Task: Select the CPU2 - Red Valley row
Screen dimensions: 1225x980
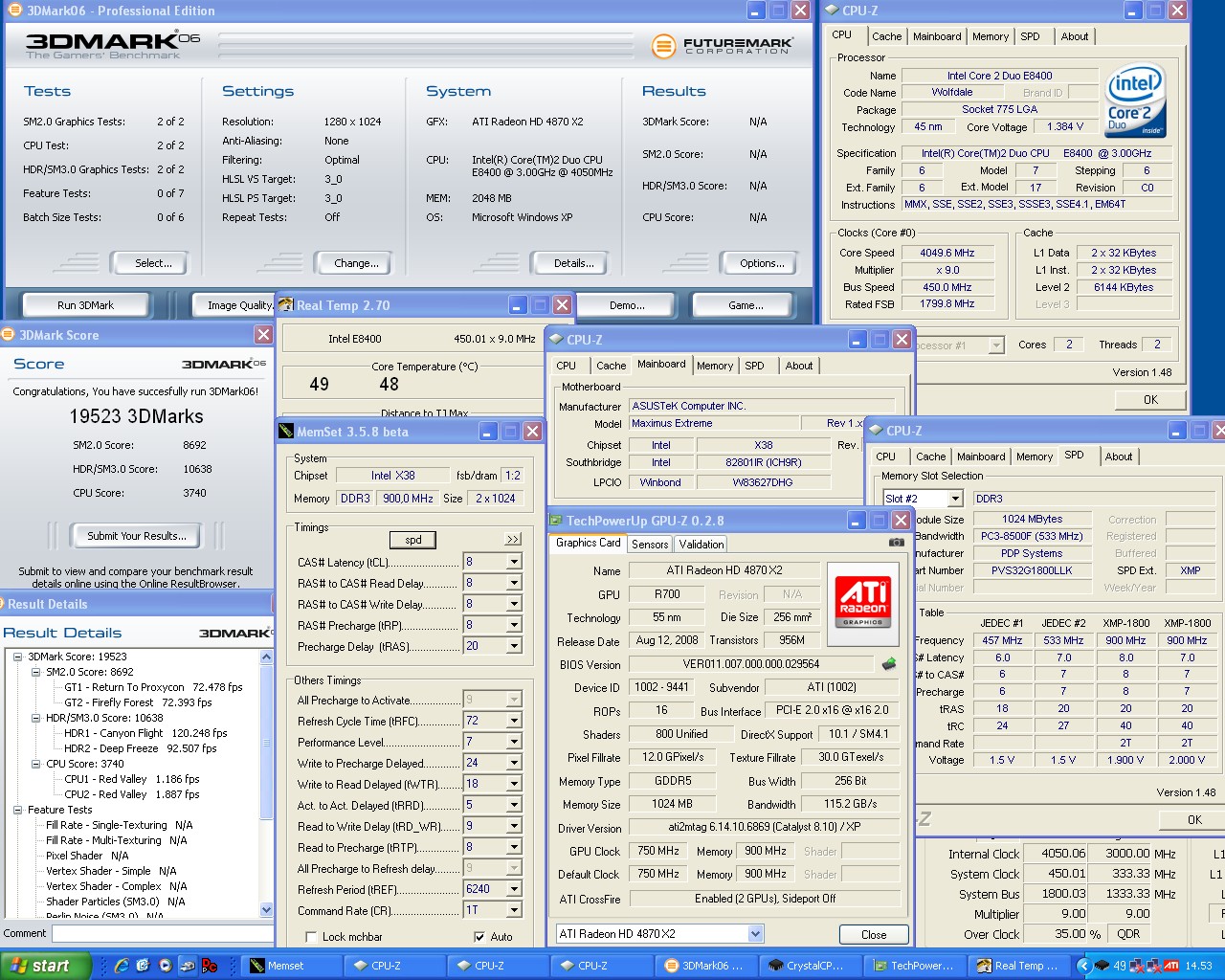Action: click(132, 794)
